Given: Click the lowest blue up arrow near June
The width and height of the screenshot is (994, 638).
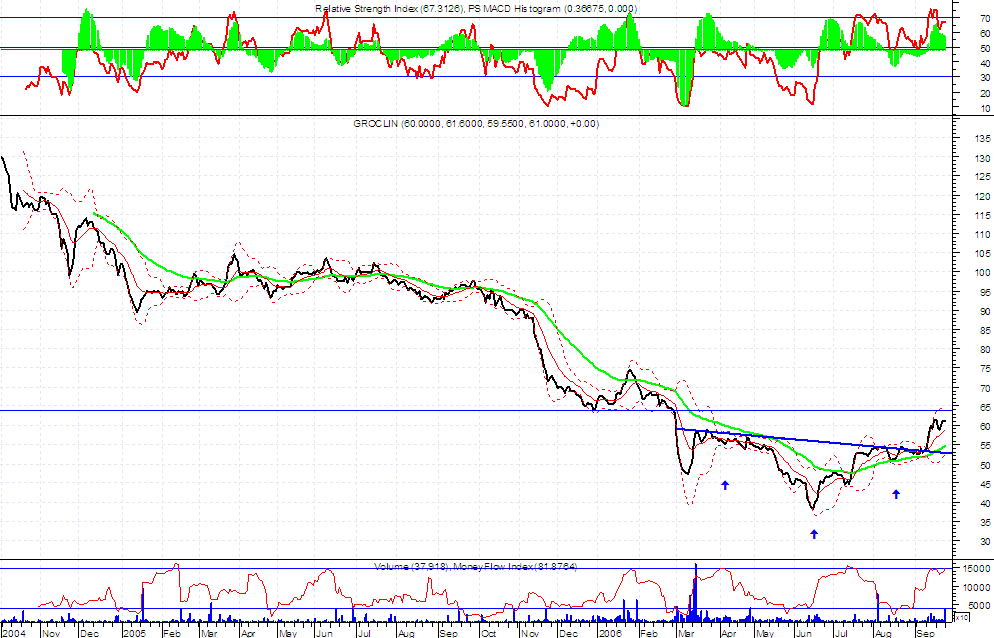Looking at the screenshot, I should coord(814,534).
